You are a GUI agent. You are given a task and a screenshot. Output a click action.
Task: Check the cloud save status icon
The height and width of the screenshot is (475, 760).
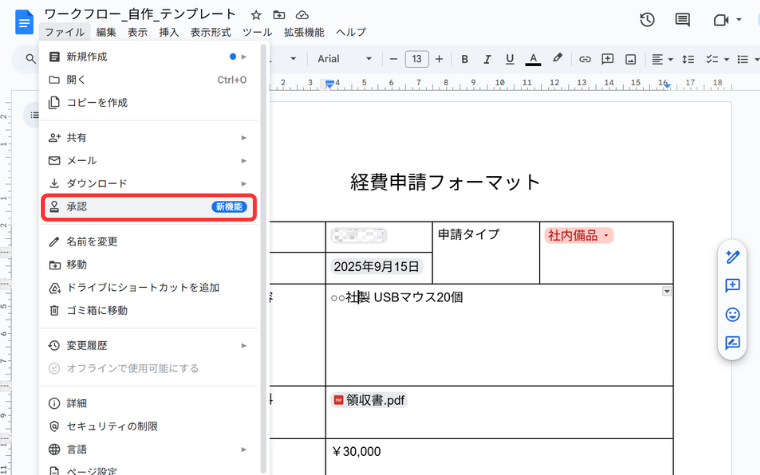pos(302,15)
